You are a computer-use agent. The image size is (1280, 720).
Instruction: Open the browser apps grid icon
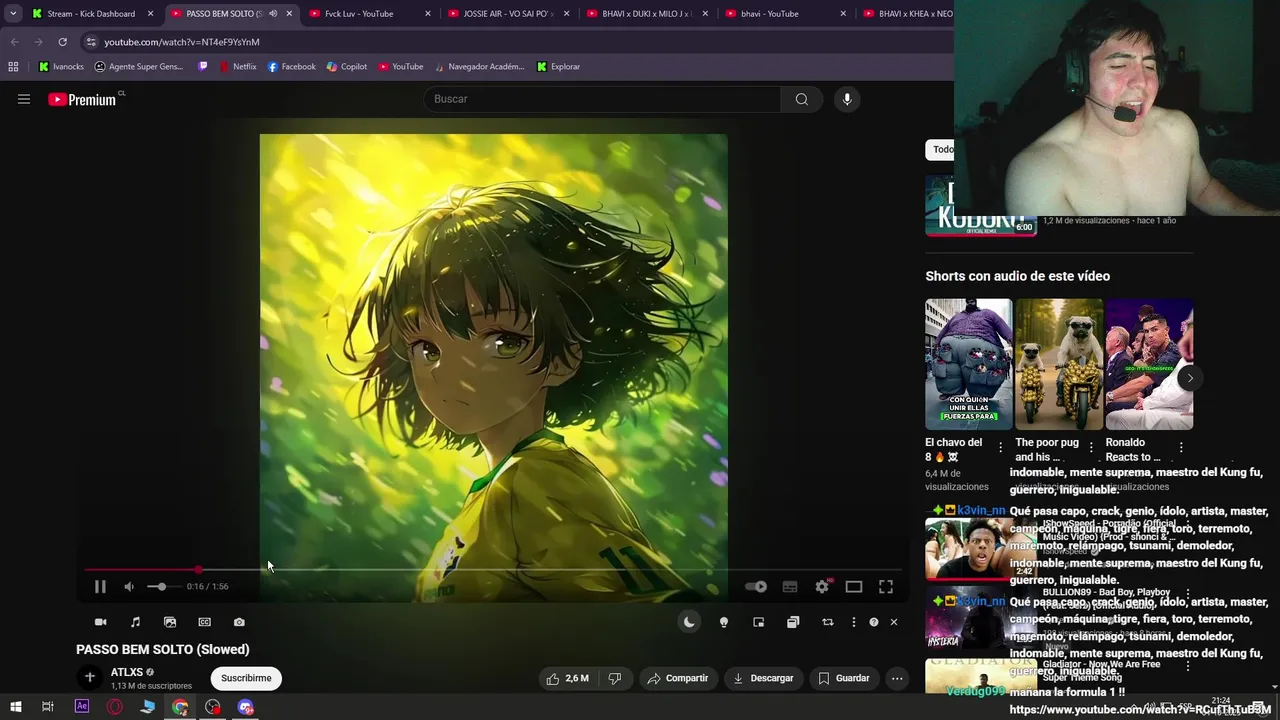point(13,66)
